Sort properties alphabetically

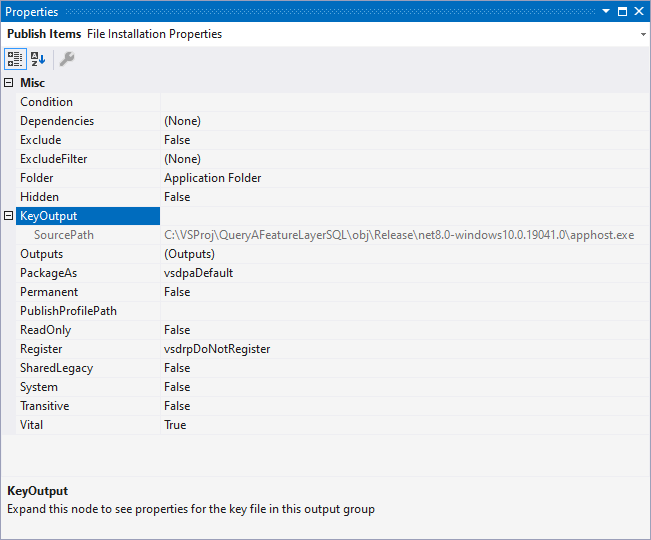point(38,59)
